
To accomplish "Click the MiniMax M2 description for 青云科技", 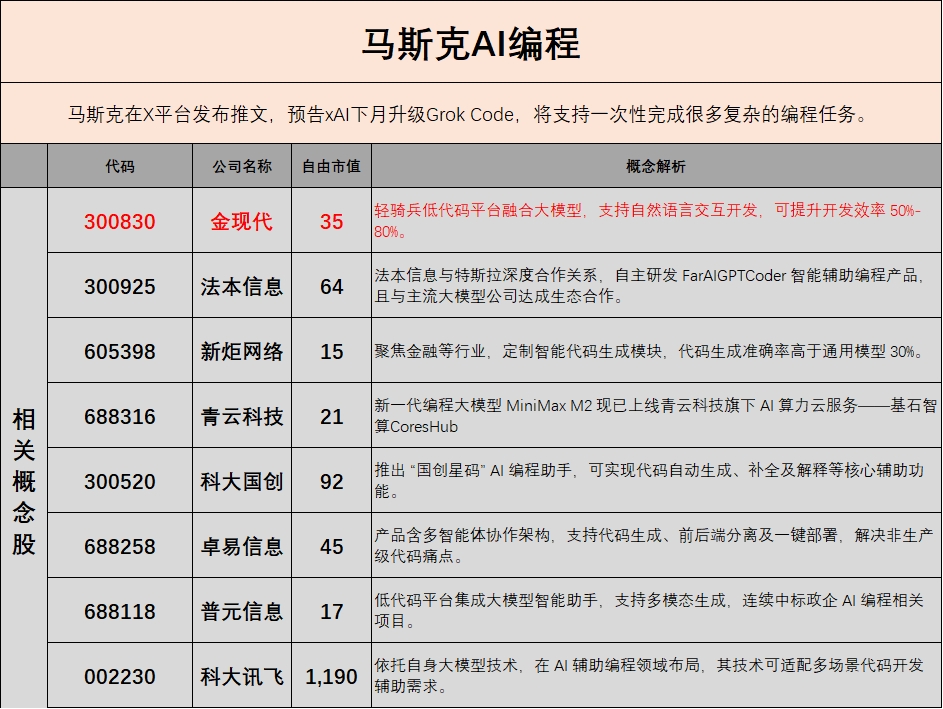I will coord(656,416).
